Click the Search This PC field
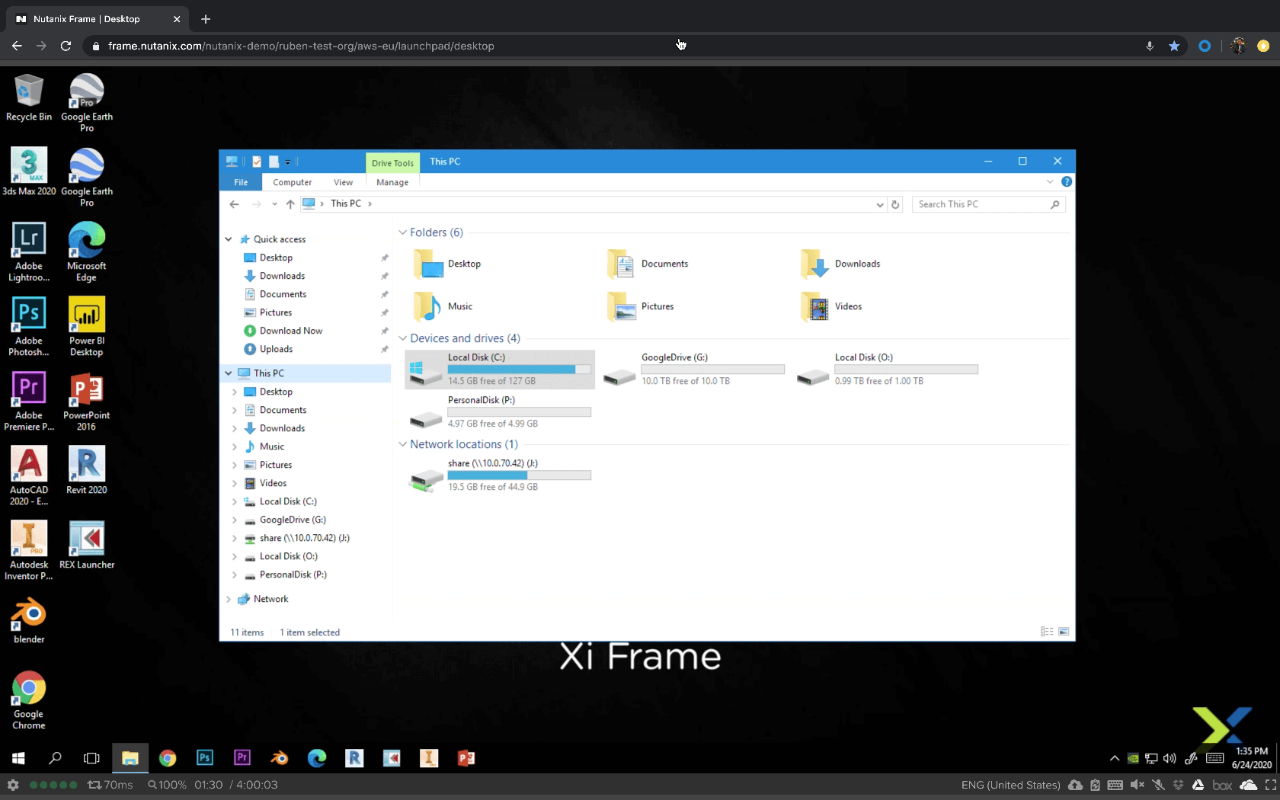The height and width of the screenshot is (800, 1280). (980, 204)
